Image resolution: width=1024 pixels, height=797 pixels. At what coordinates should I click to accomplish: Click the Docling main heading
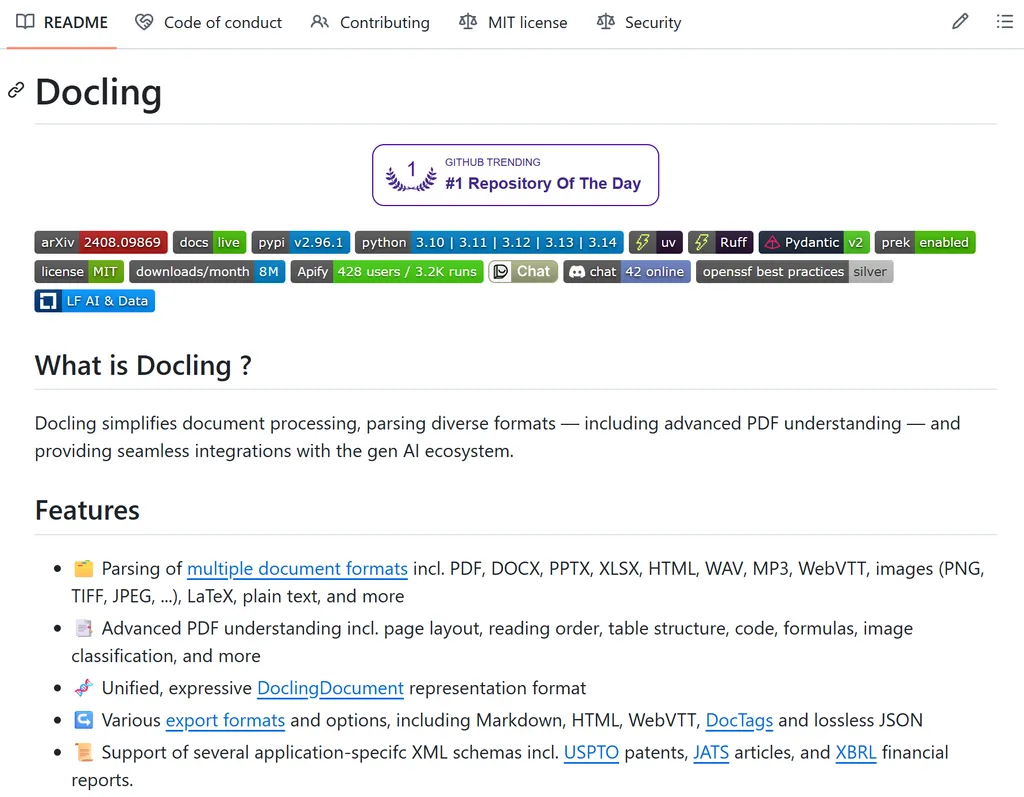99,91
